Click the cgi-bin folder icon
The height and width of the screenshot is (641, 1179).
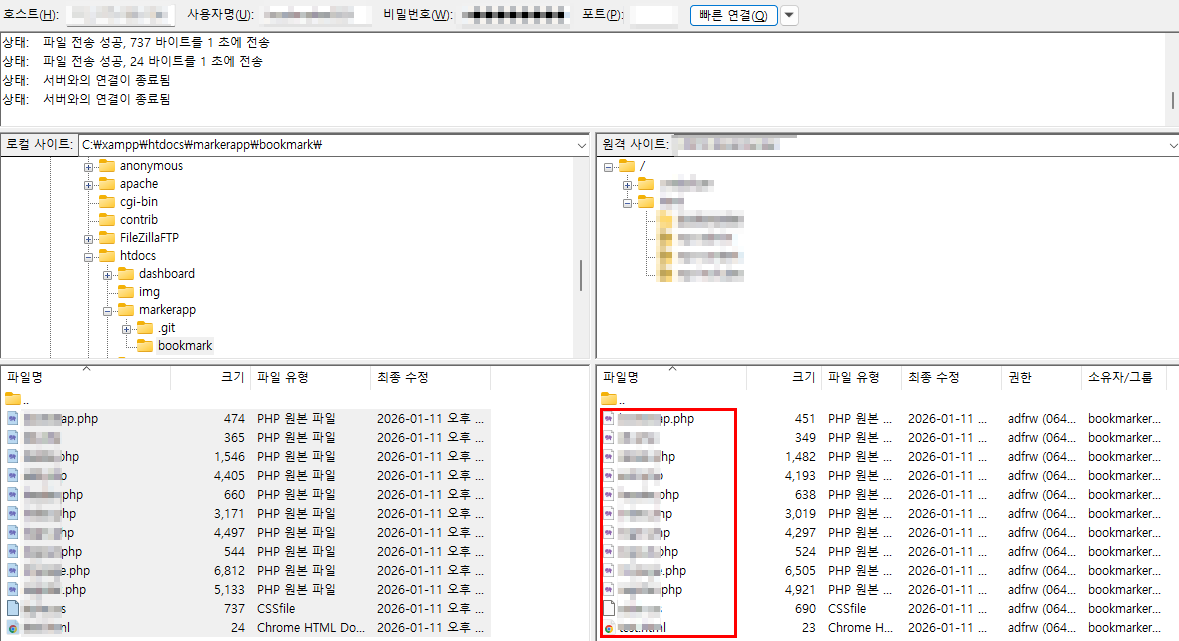click(x=107, y=202)
